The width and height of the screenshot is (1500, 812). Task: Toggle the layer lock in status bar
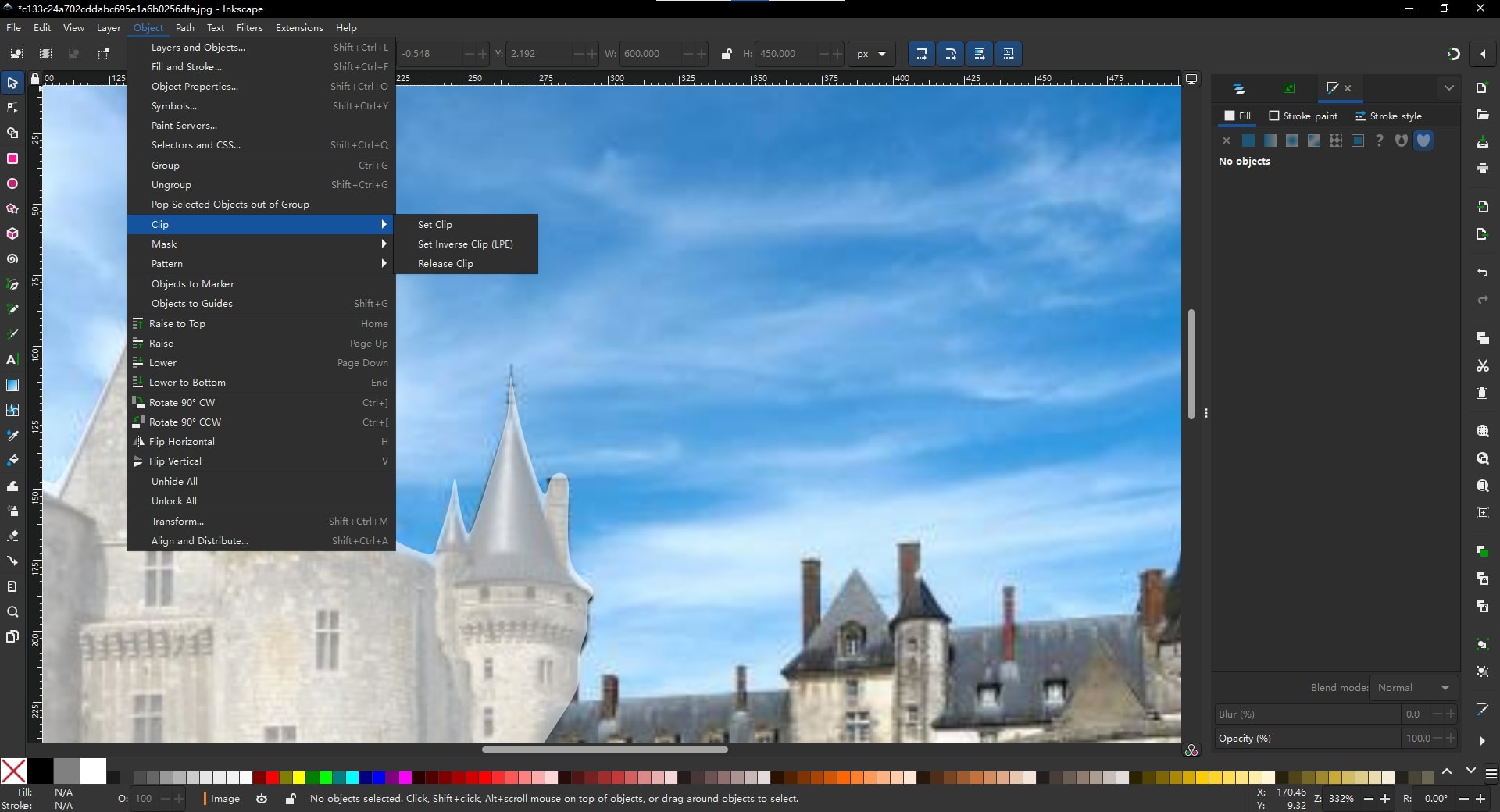289,799
